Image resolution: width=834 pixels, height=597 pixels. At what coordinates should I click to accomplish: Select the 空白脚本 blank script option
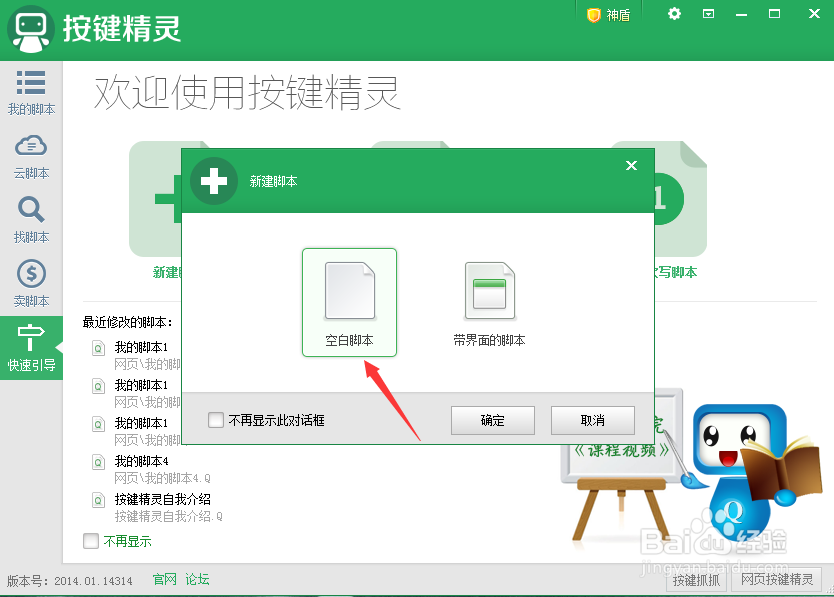(349, 302)
